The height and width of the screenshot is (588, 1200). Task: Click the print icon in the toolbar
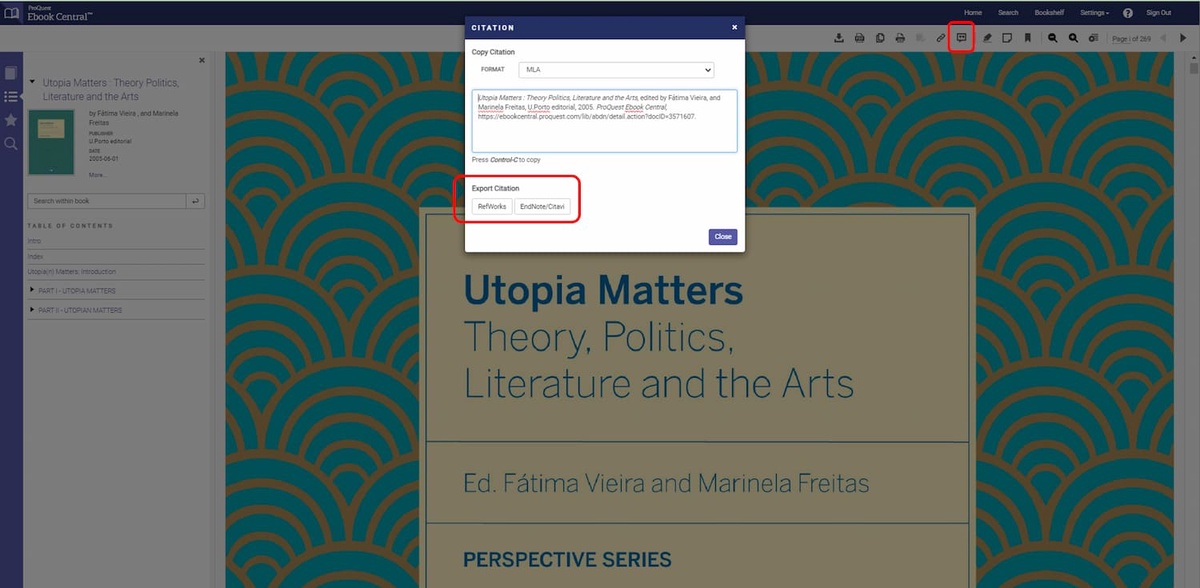click(900, 37)
